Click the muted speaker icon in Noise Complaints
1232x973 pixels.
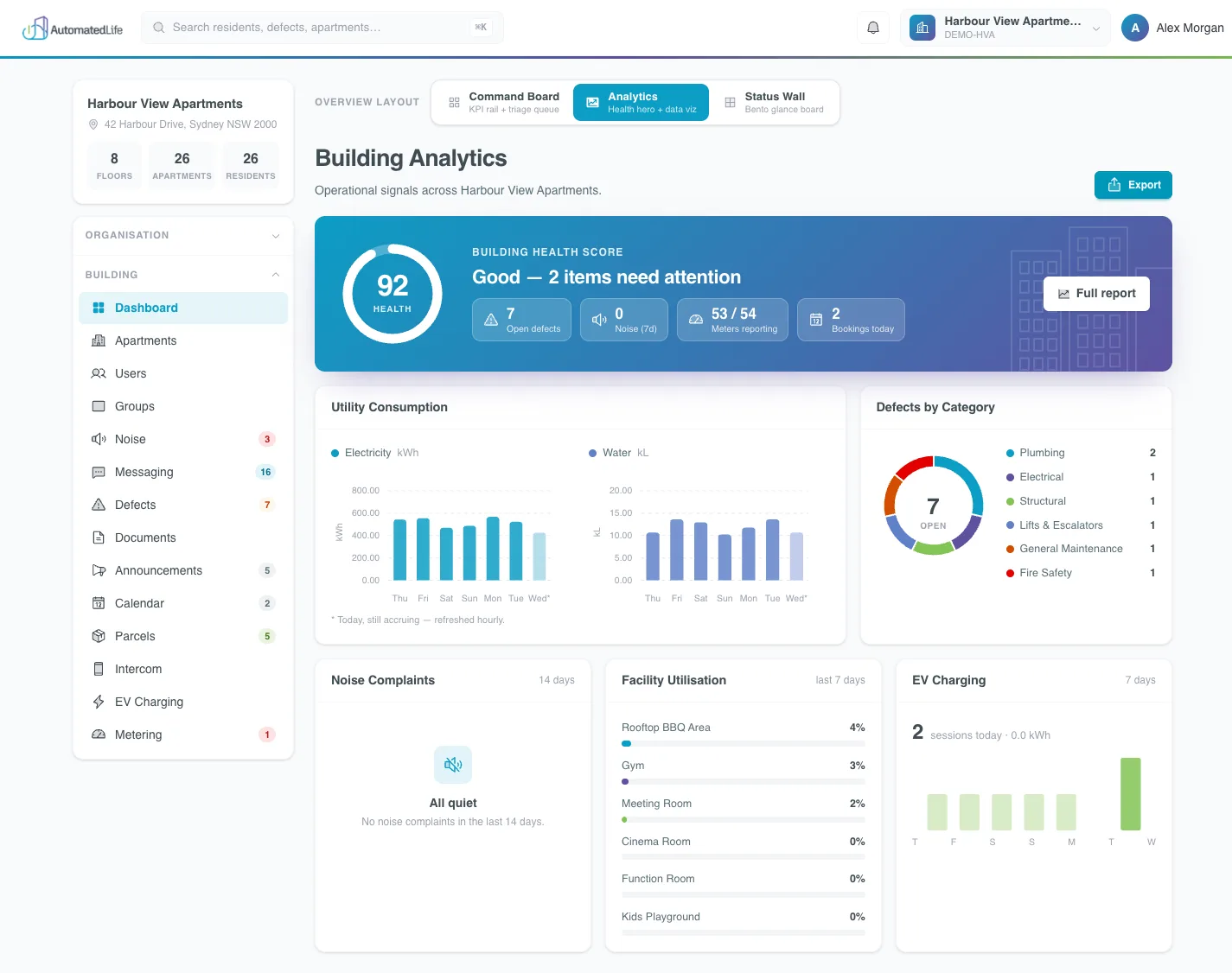pos(453,765)
